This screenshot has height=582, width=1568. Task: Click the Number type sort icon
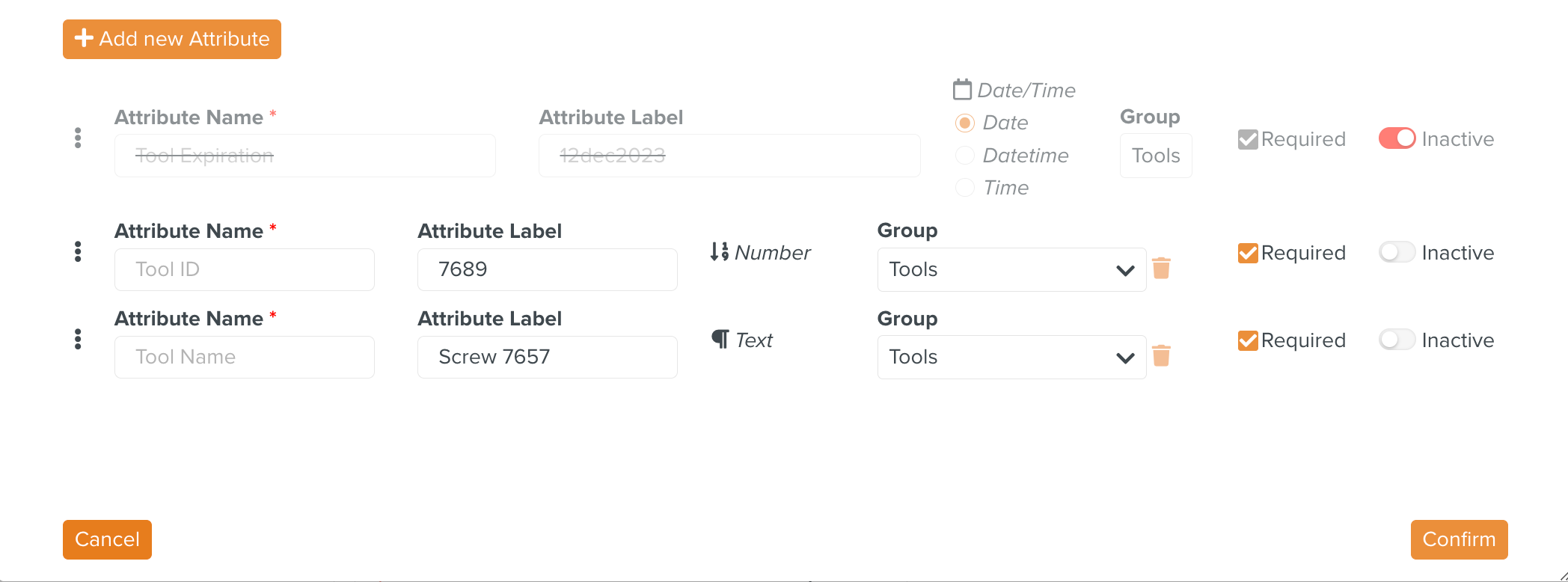coord(719,252)
